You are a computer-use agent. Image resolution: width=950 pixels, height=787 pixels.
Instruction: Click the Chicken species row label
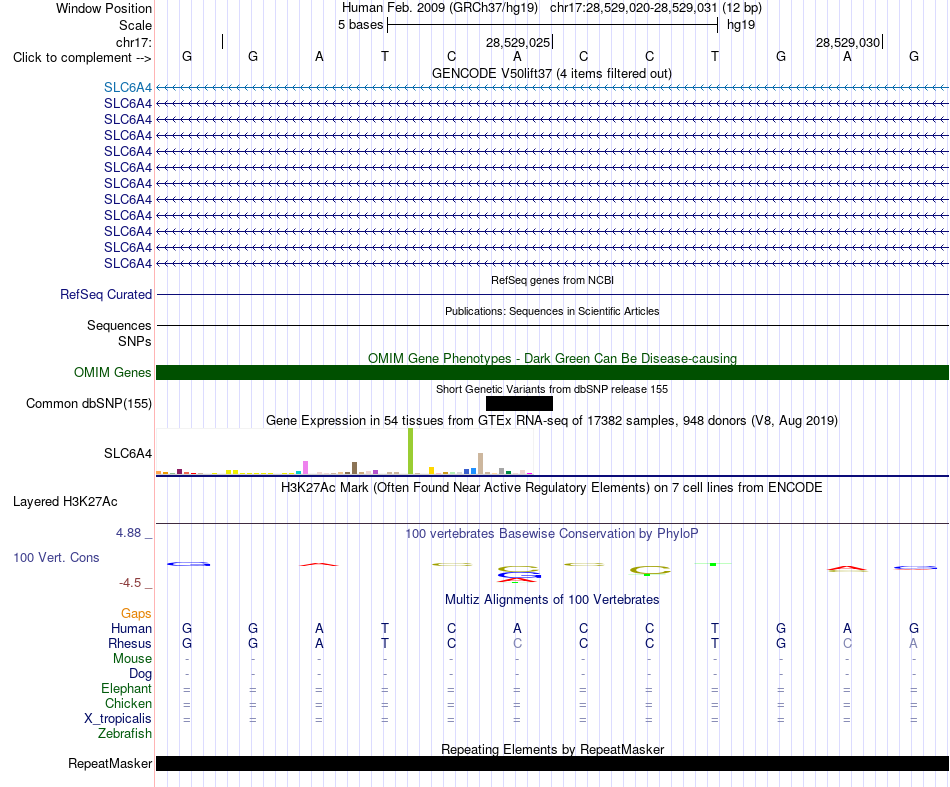(x=128, y=703)
